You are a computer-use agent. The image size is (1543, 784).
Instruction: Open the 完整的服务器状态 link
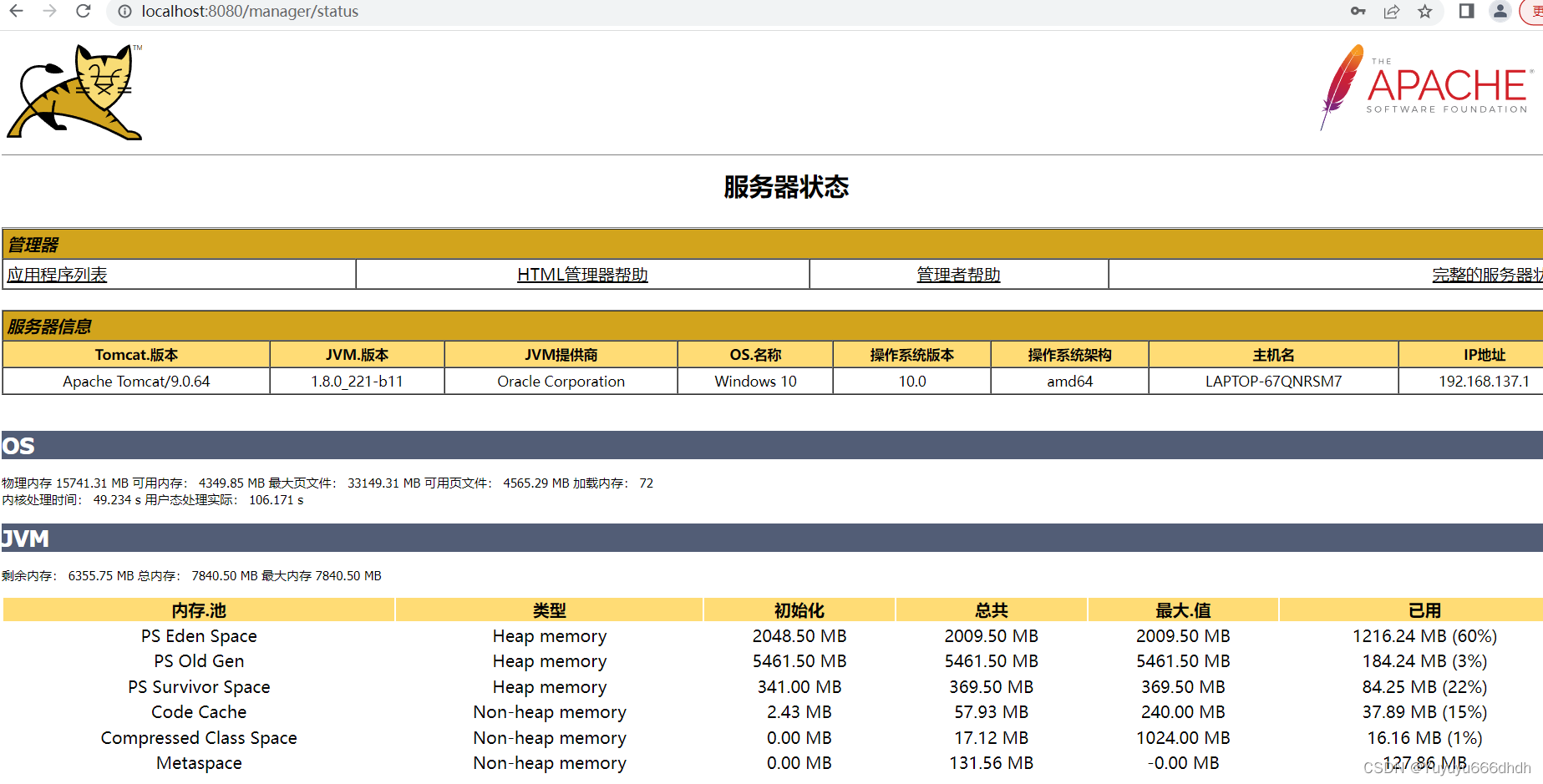click(1486, 276)
